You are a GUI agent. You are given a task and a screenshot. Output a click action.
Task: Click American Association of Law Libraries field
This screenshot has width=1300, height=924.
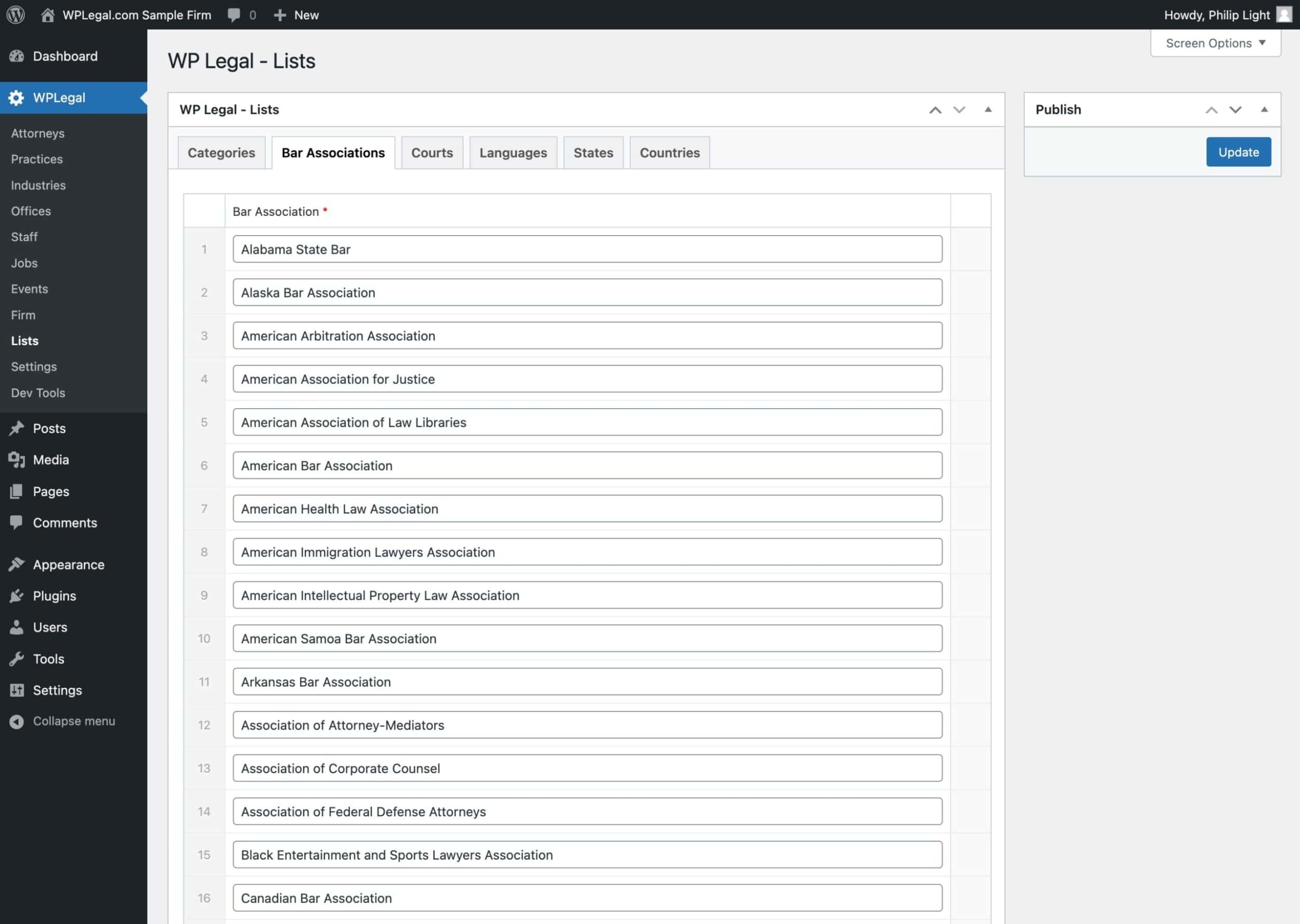click(587, 422)
